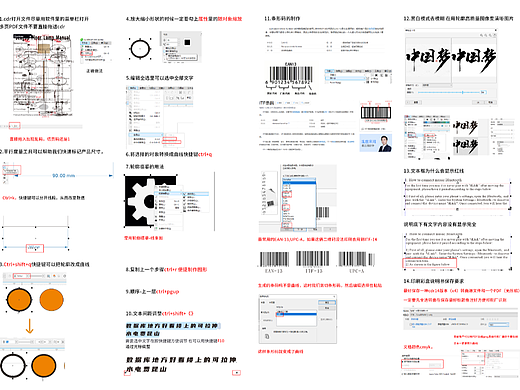Click the black fill swatch beside that circle
This screenshot has height=390, width=520.
pos(187,42)
